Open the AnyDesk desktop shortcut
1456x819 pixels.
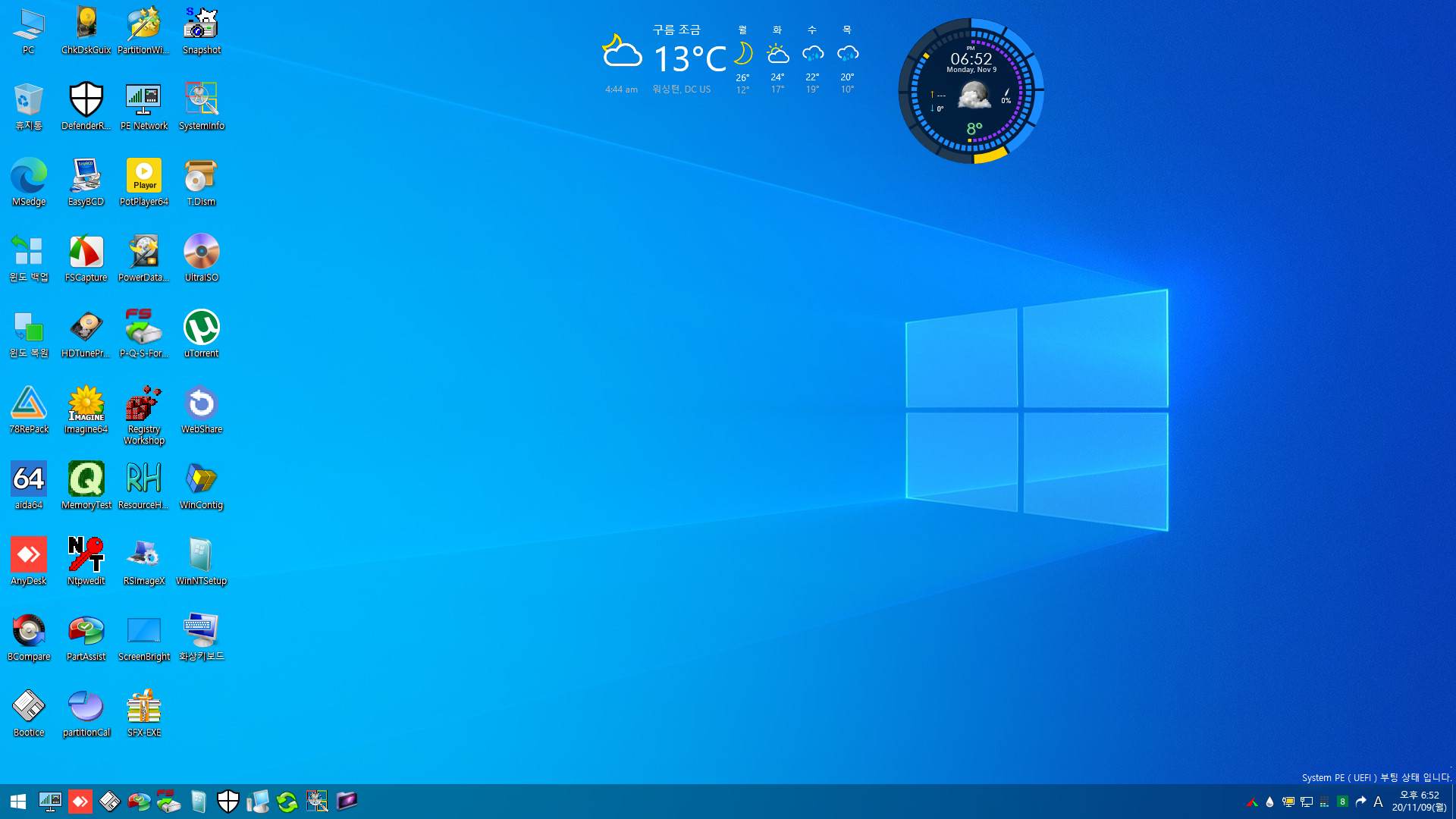tap(29, 562)
